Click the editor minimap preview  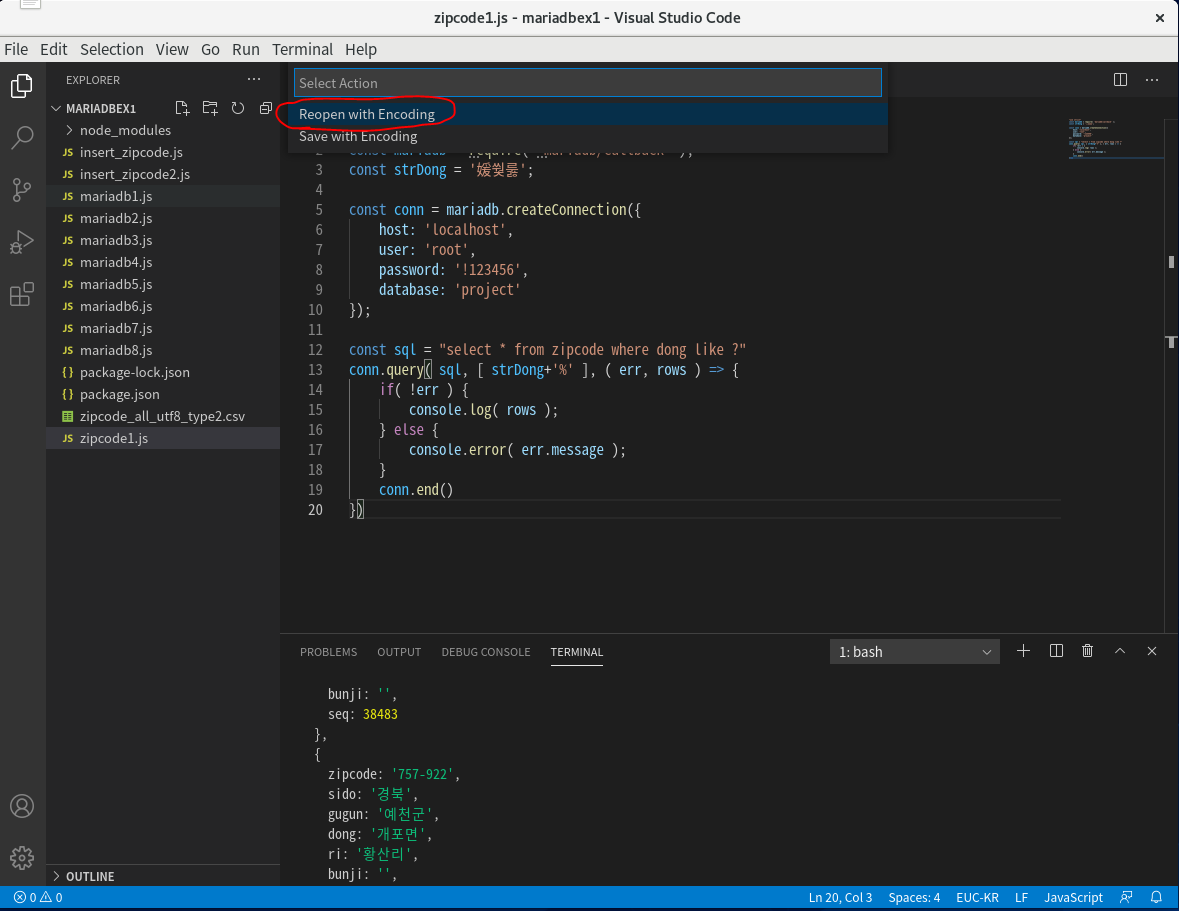click(1116, 138)
